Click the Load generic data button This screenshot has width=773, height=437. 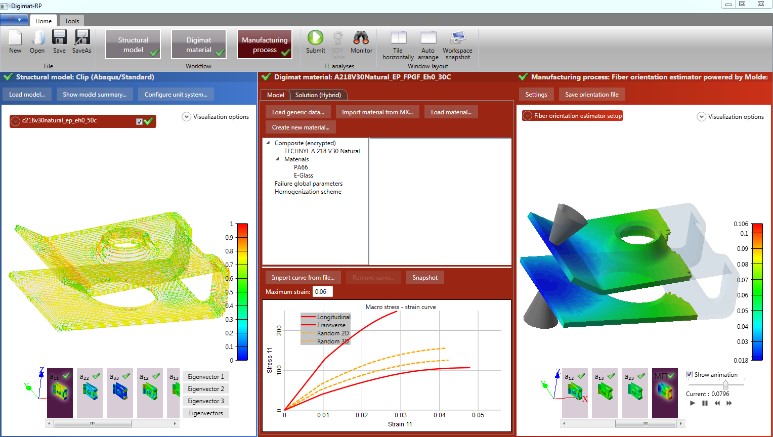tap(297, 113)
